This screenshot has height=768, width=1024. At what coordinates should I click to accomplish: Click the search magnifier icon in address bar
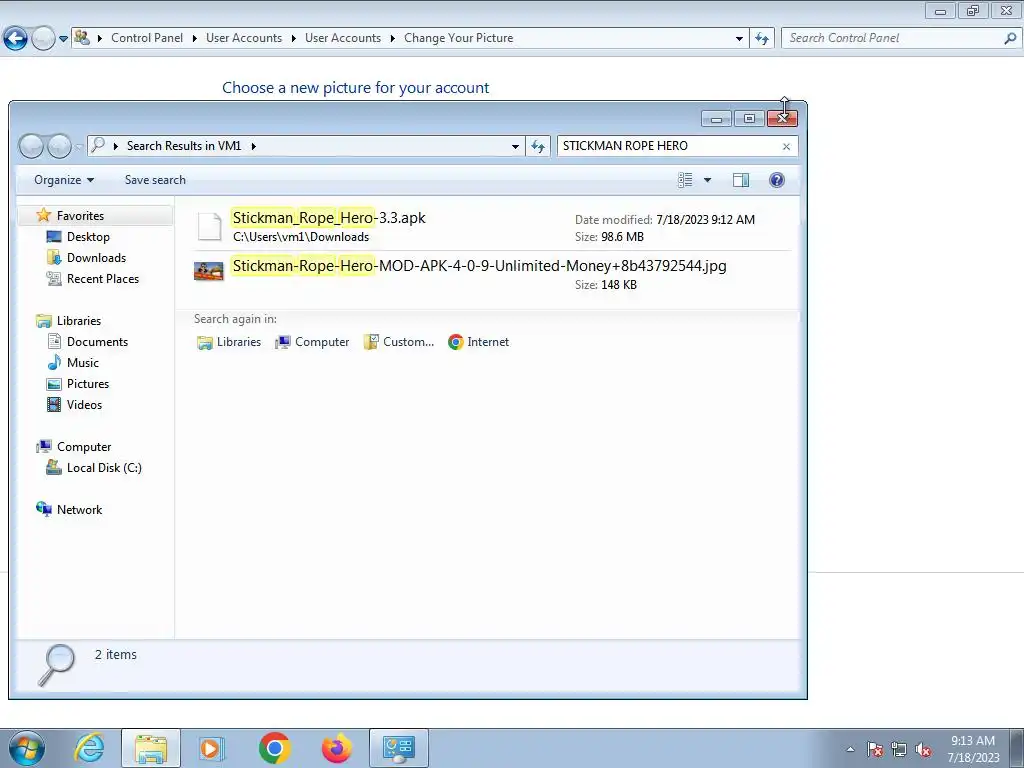pos(98,145)
